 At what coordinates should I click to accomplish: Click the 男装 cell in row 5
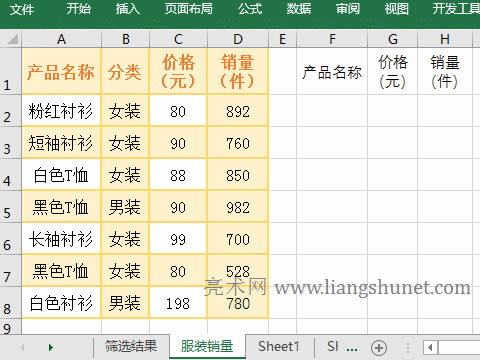click(x=125, y=206)
